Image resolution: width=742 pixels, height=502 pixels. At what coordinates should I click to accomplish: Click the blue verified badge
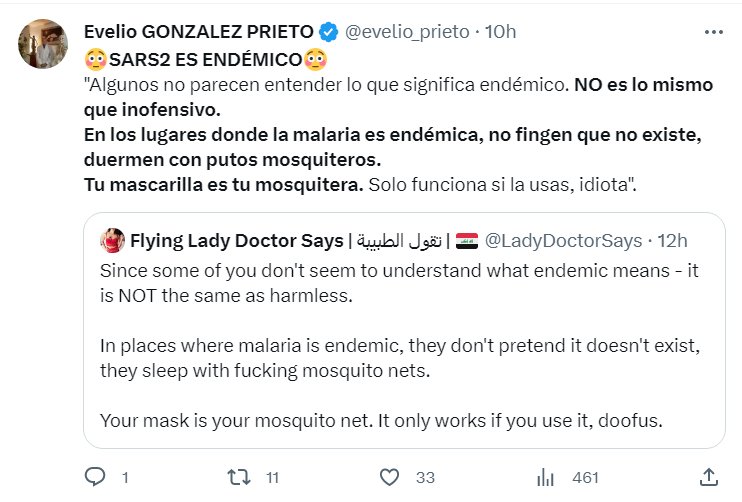tap(328, 32)
